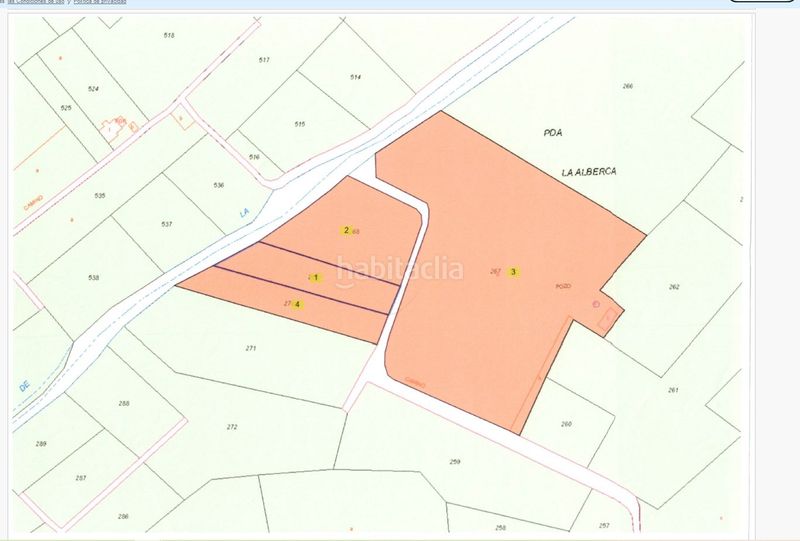
Task: Click yellow marker 3 on the map
Action: [513, 272]
